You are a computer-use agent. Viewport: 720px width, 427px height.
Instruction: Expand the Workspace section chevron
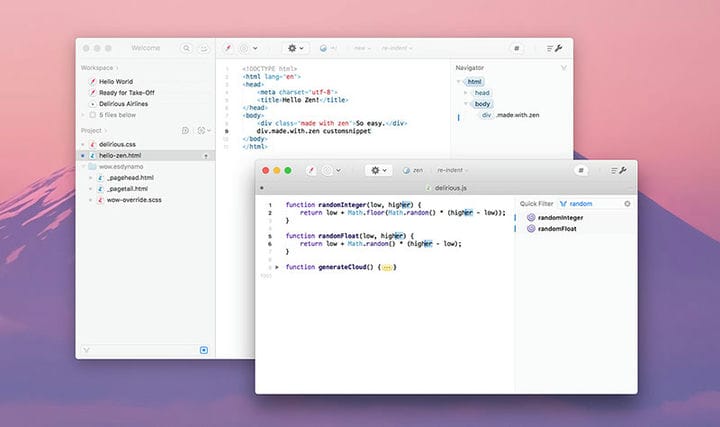point(117,68)
